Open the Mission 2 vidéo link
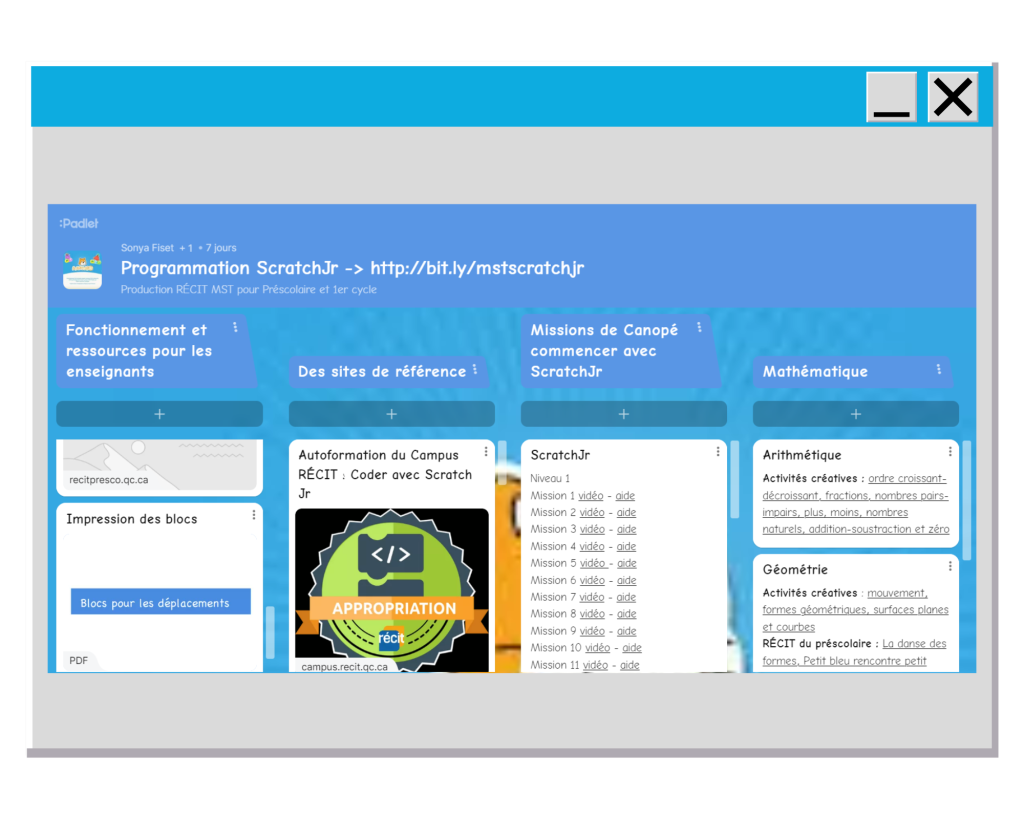Screen dimensions: 1024x819 (x=592, y=513)
